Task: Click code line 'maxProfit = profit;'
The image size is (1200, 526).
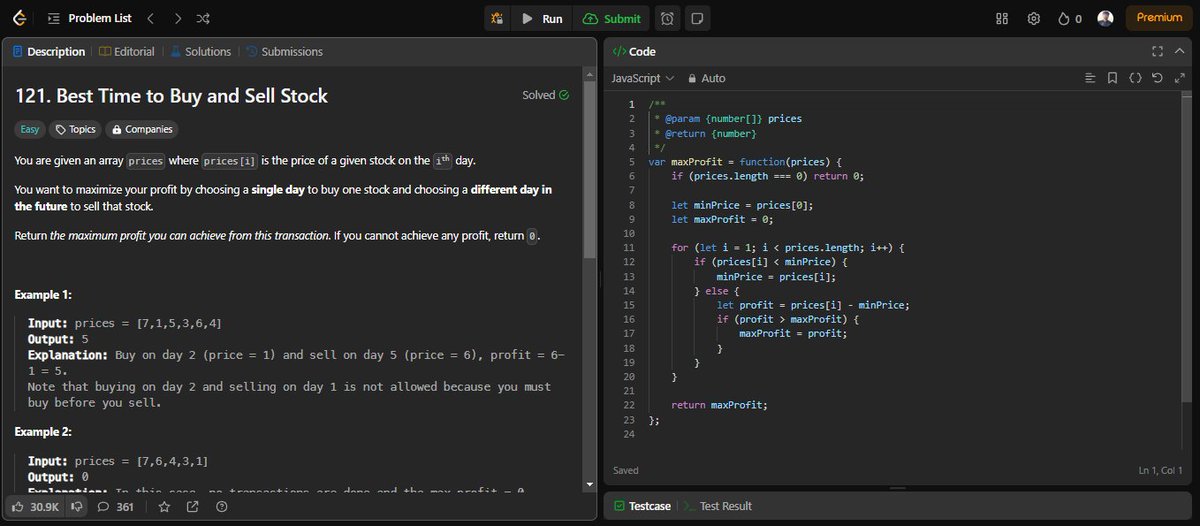Action: point(793,333)
